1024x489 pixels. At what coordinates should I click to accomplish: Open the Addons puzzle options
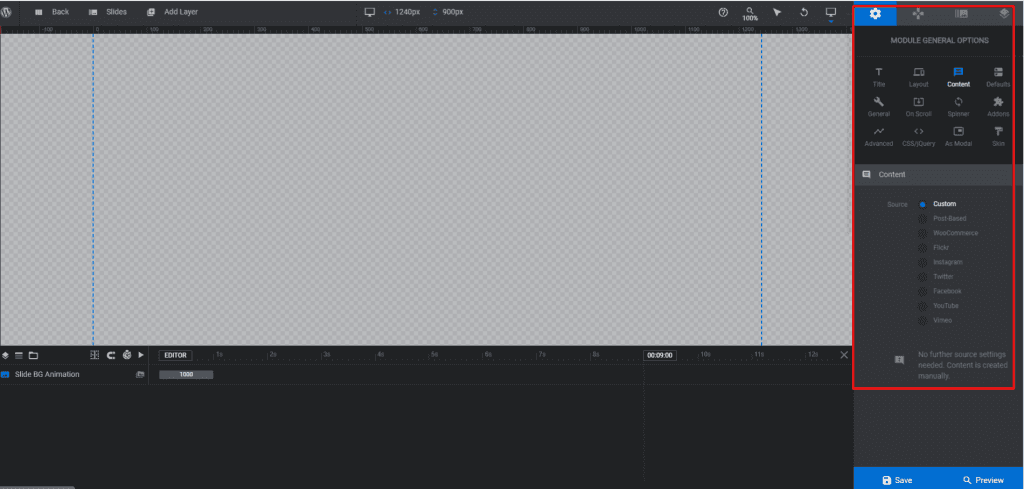coord(998,107)
